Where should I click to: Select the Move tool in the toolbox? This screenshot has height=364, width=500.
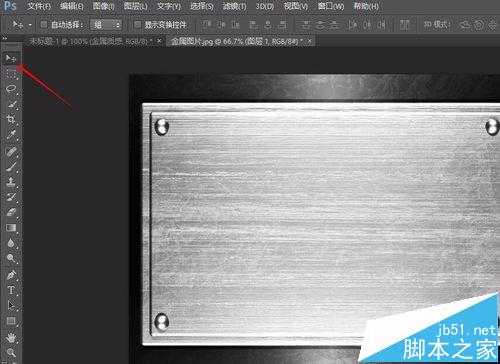[x=10, y=58]
